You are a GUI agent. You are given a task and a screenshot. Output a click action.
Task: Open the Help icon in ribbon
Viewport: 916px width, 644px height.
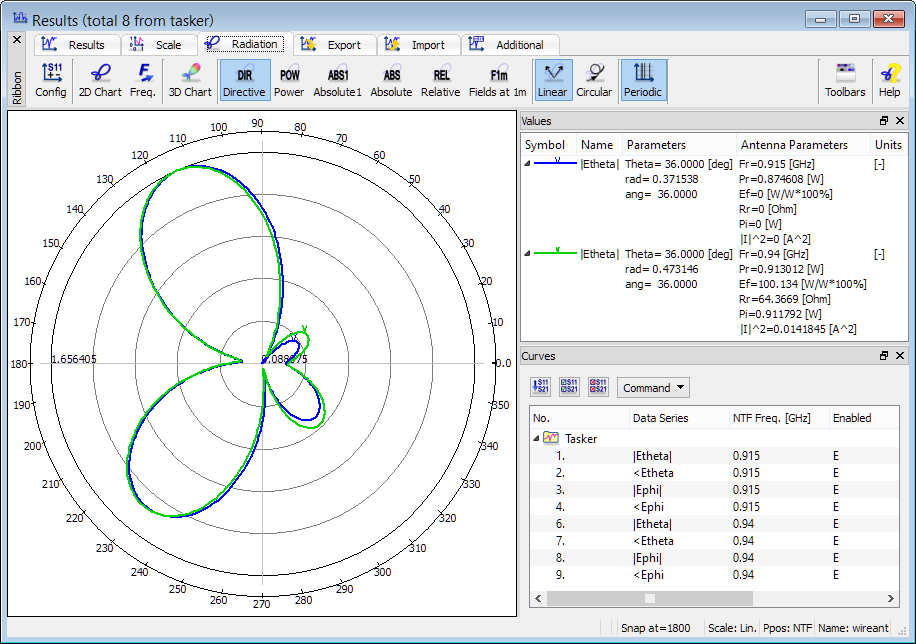pyautogui.click(x=889, y=80)
